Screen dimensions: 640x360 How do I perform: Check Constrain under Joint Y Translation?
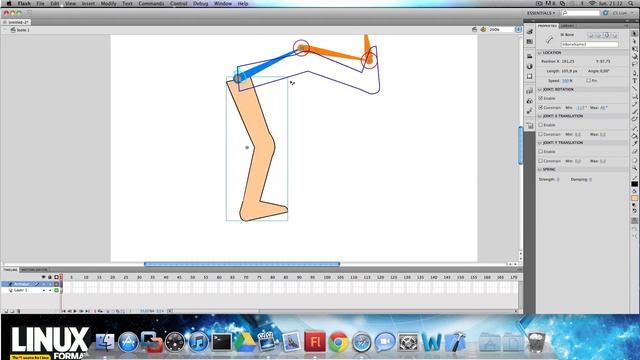[540, 161]
